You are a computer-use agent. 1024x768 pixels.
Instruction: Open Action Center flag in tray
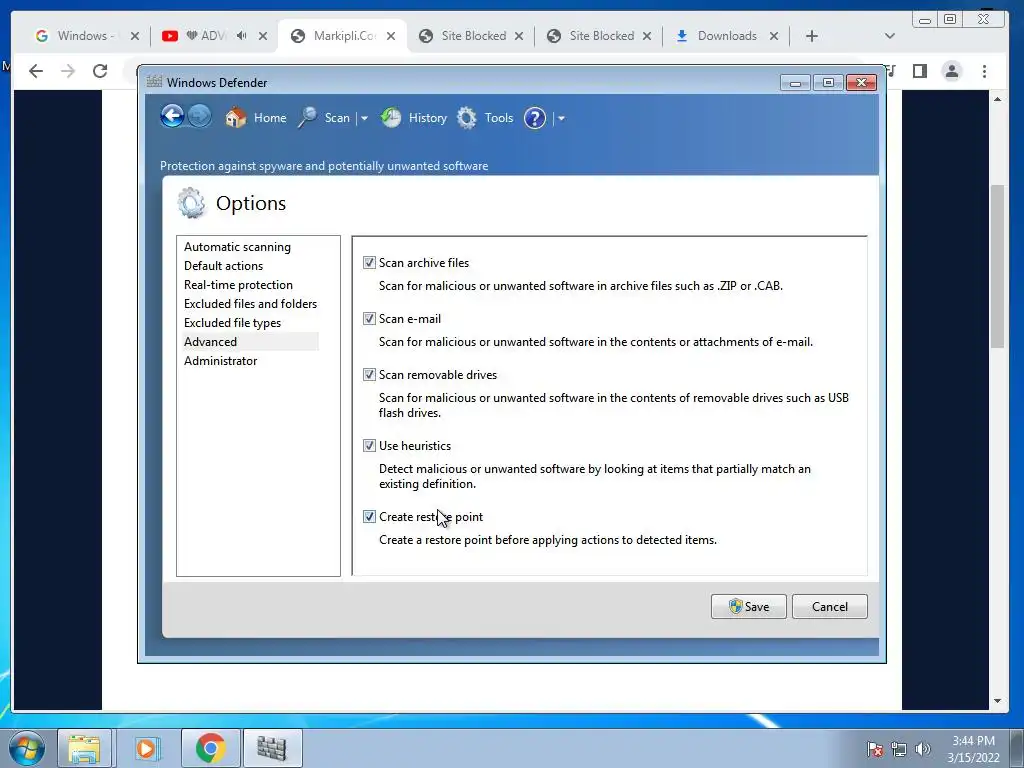pyautogui.click(x=874, y=749)
